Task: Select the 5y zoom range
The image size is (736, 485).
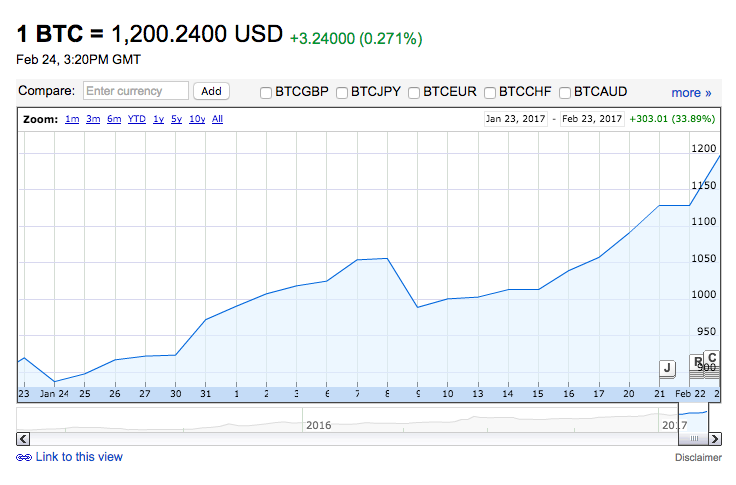Action: pos(176,119)
